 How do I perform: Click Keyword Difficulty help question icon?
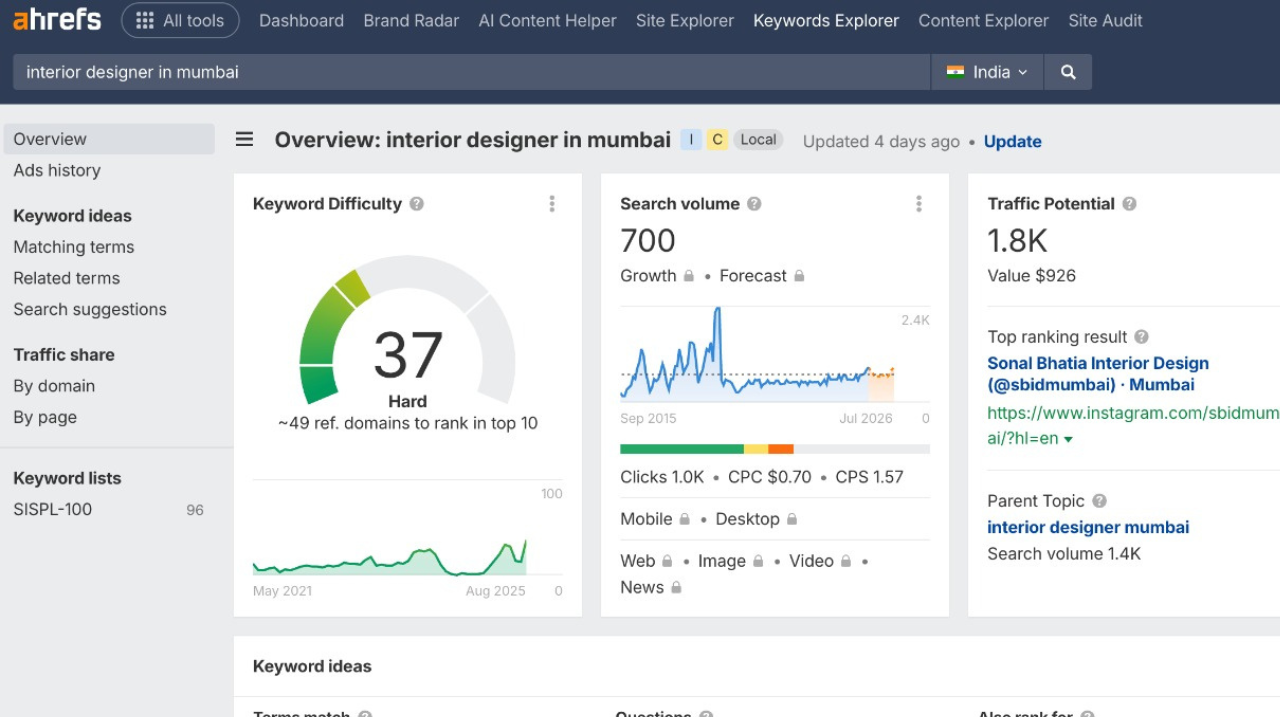tap(417, 204)
